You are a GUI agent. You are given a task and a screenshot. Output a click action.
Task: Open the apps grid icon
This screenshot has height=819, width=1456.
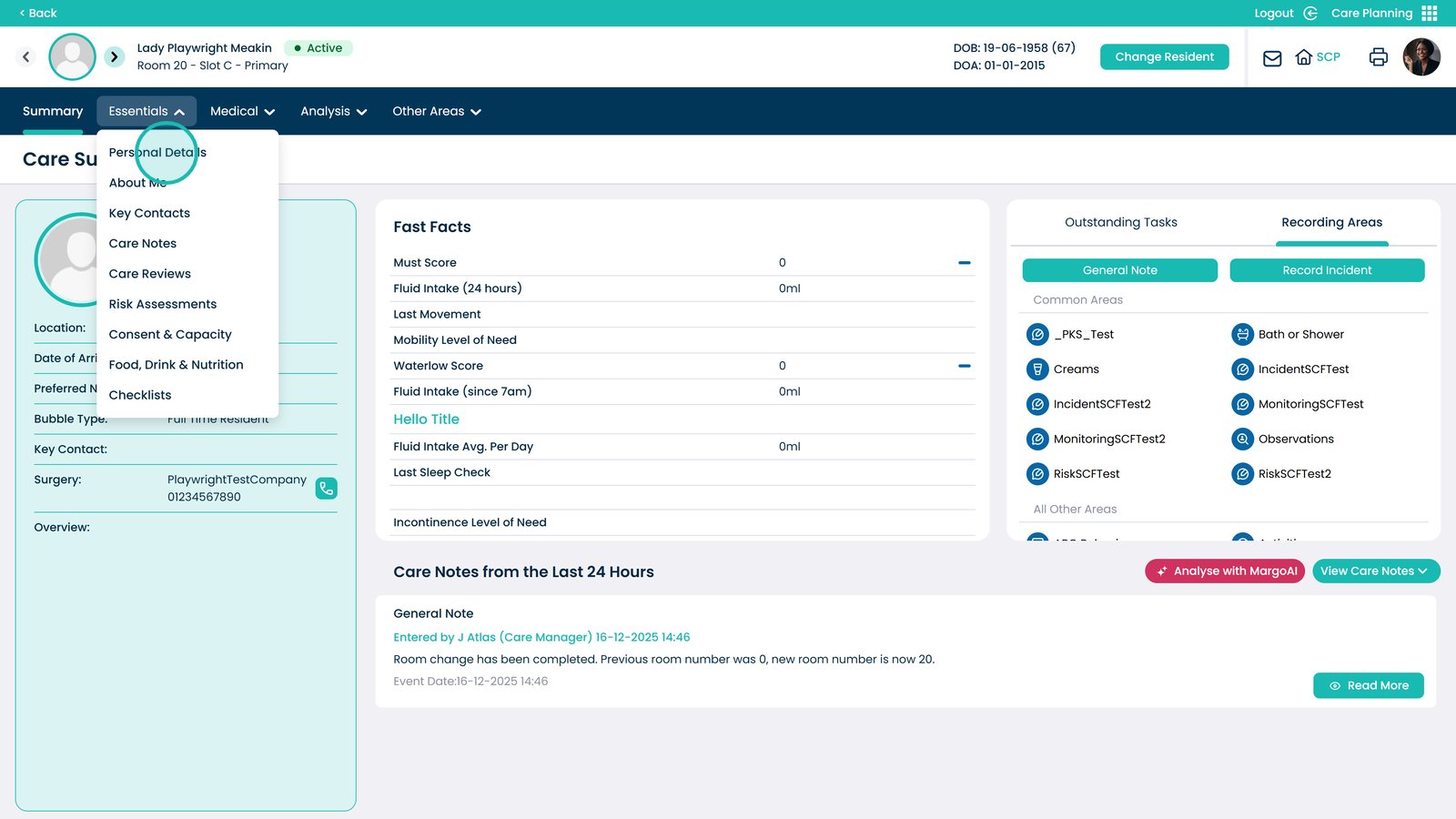point(1430,13)
